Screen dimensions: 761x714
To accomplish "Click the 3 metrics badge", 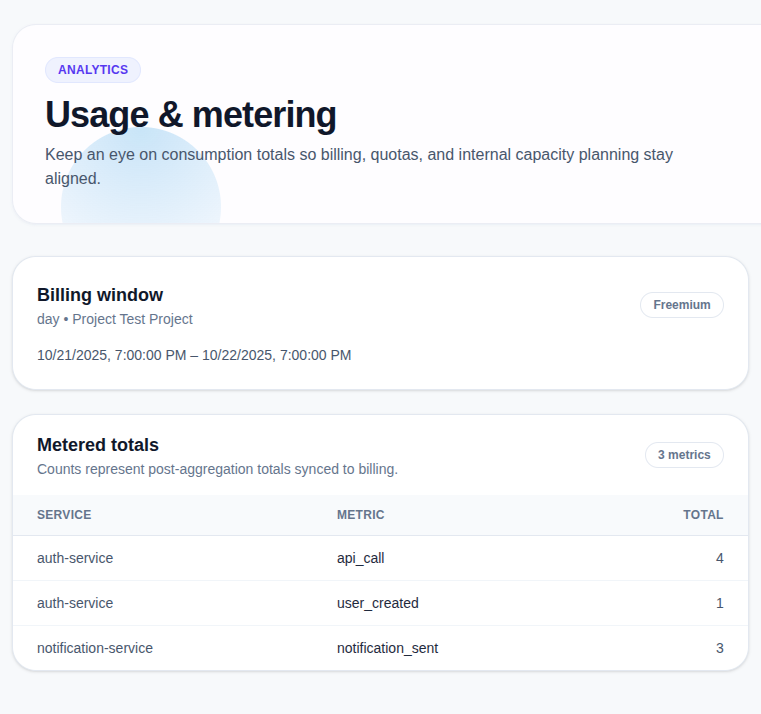I will click(684, 455).
